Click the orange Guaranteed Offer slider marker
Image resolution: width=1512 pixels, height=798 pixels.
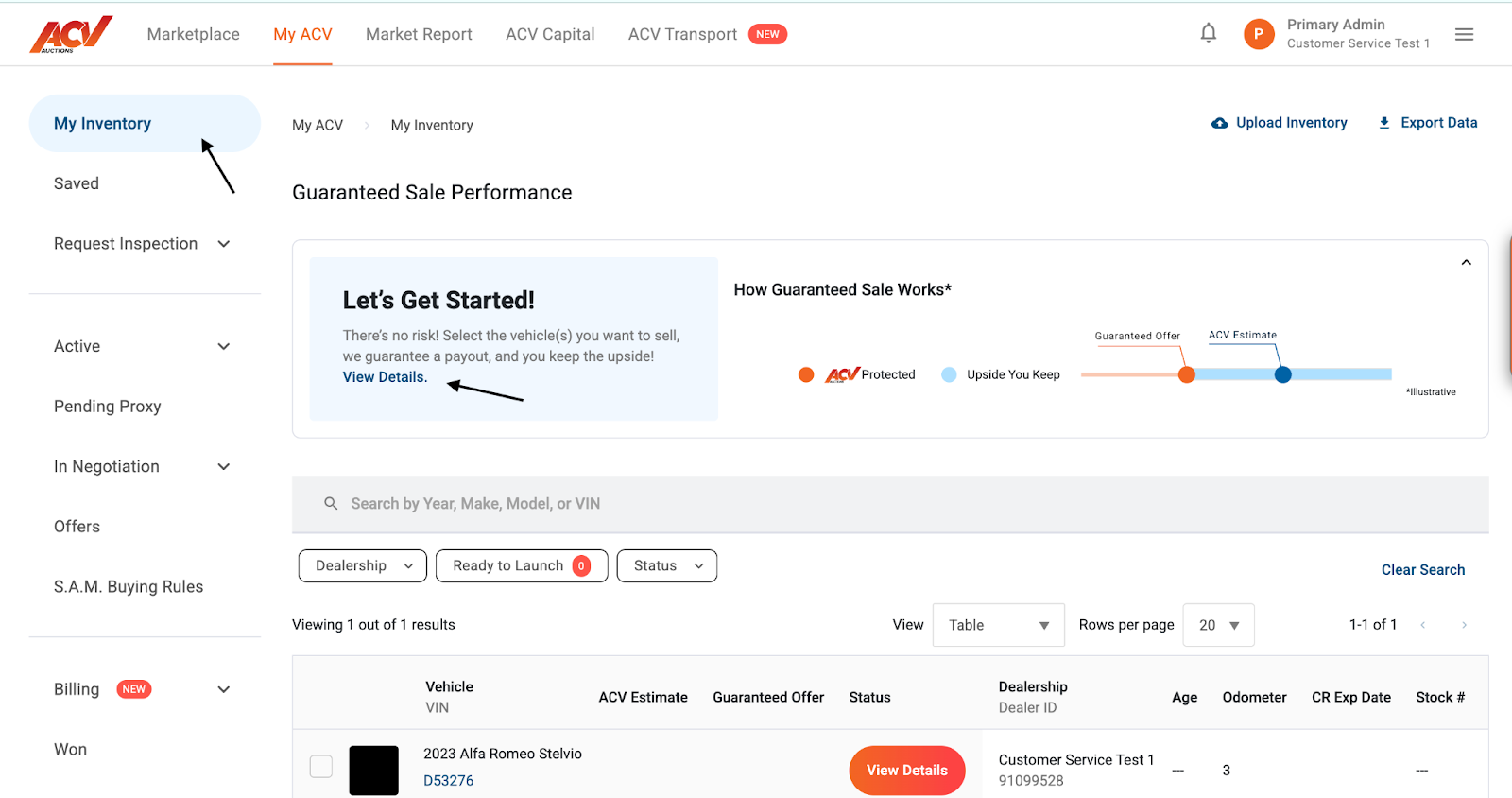(1187, 374)
